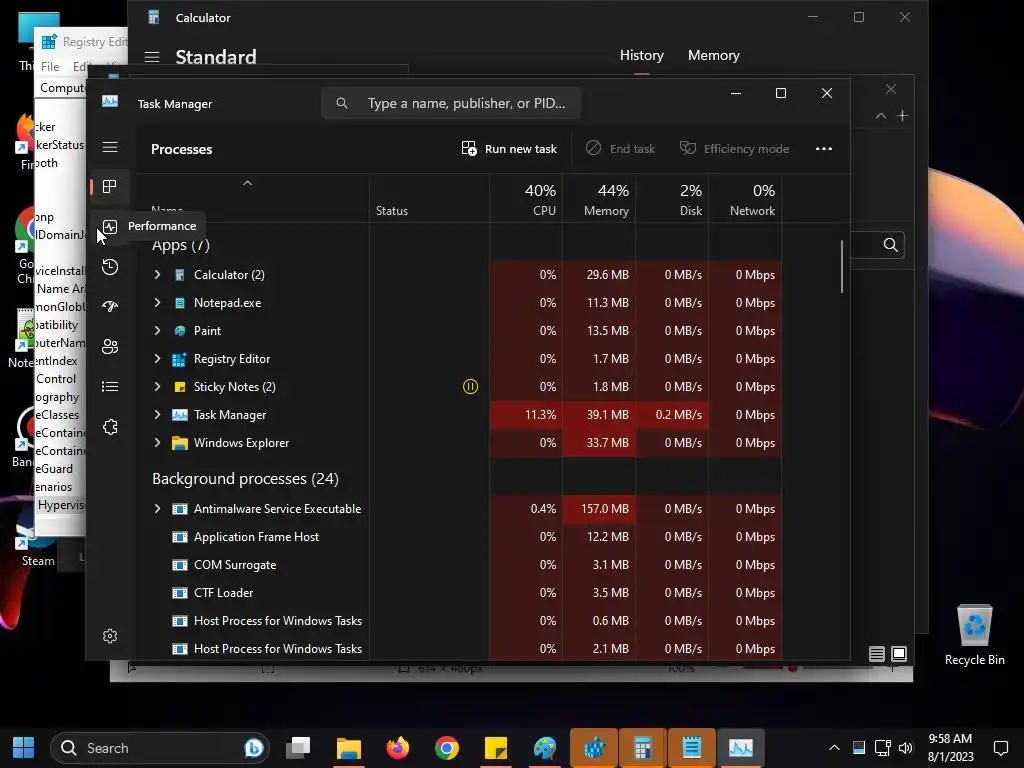Viewport: 1024px width, 768px height.
Task: Click the taskbar Search box
Action: [x=159, y=748]
